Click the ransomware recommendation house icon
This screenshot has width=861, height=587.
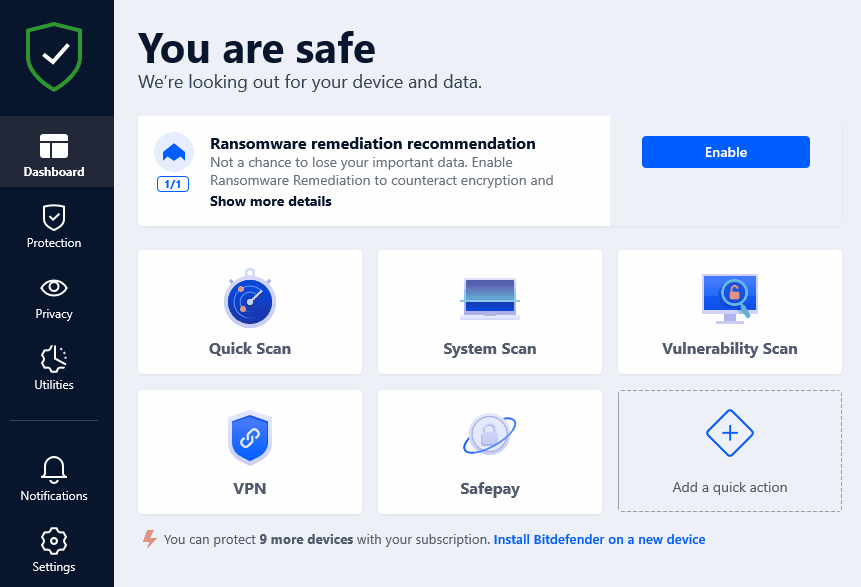pos(173,153)
